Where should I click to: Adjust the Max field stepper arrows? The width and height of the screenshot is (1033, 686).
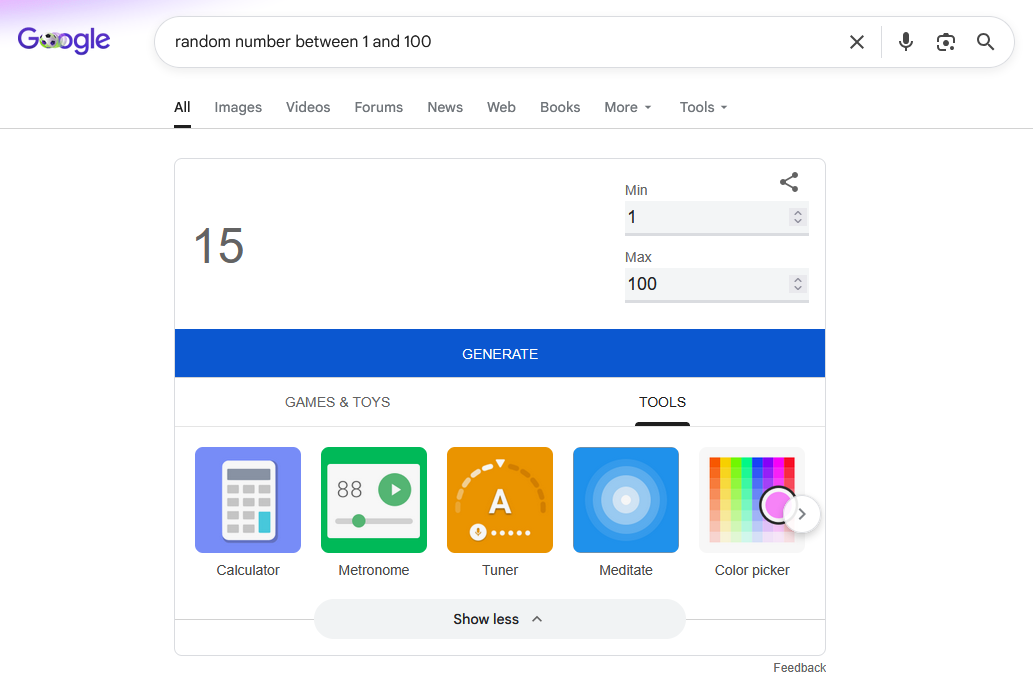tap(798, 284)
